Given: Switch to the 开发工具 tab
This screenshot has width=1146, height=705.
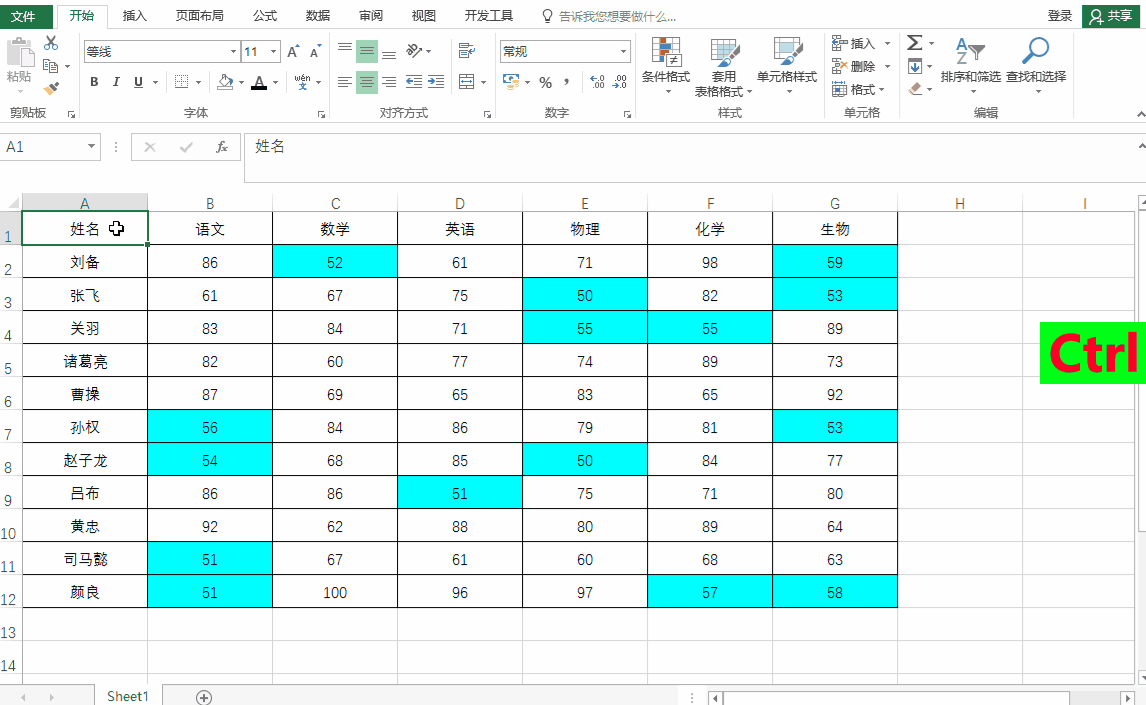Looking at the screenshot, I should tap(489, 16).
